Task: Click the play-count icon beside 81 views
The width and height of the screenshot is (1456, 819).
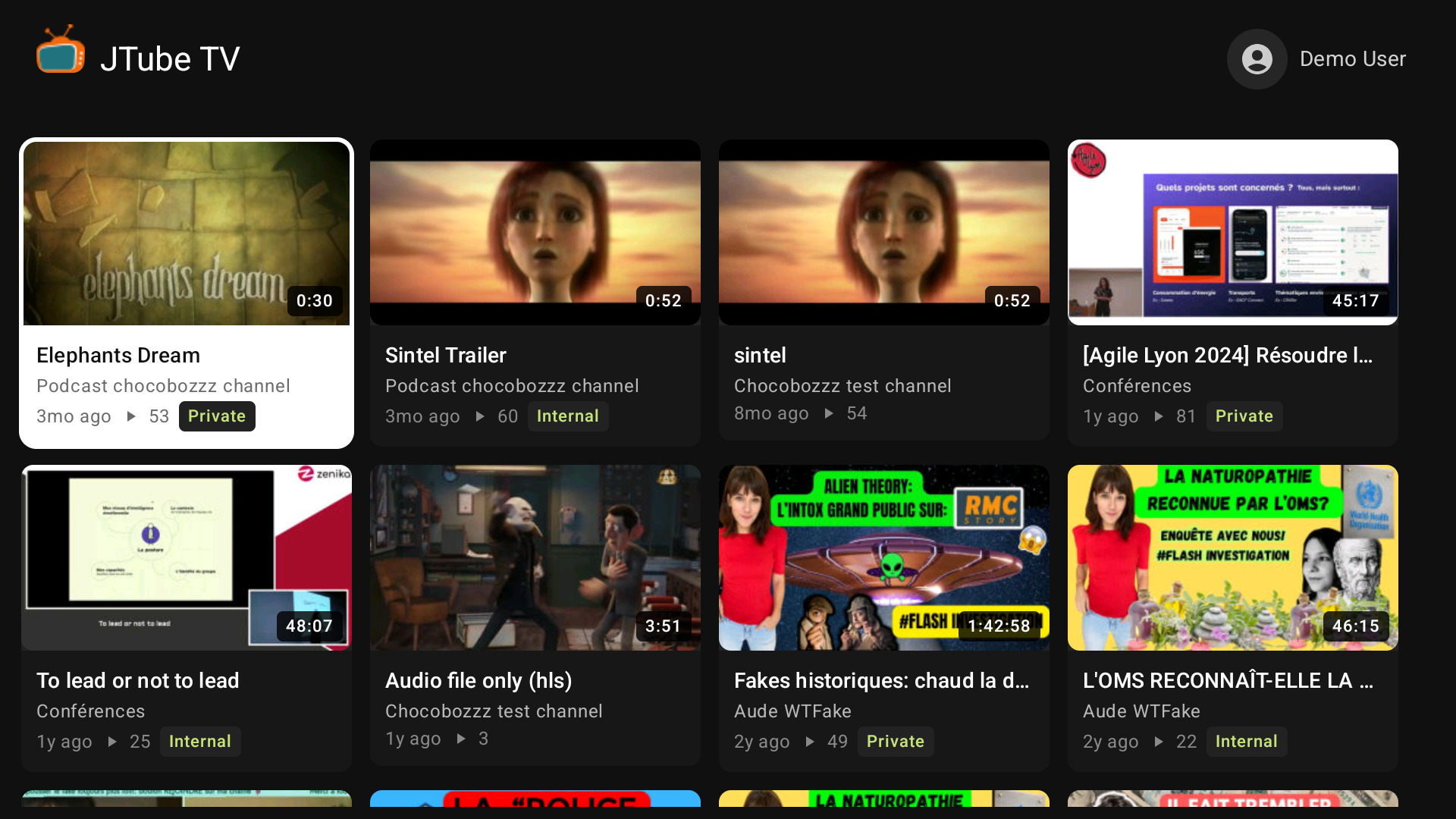Action: pos(1159,416)
